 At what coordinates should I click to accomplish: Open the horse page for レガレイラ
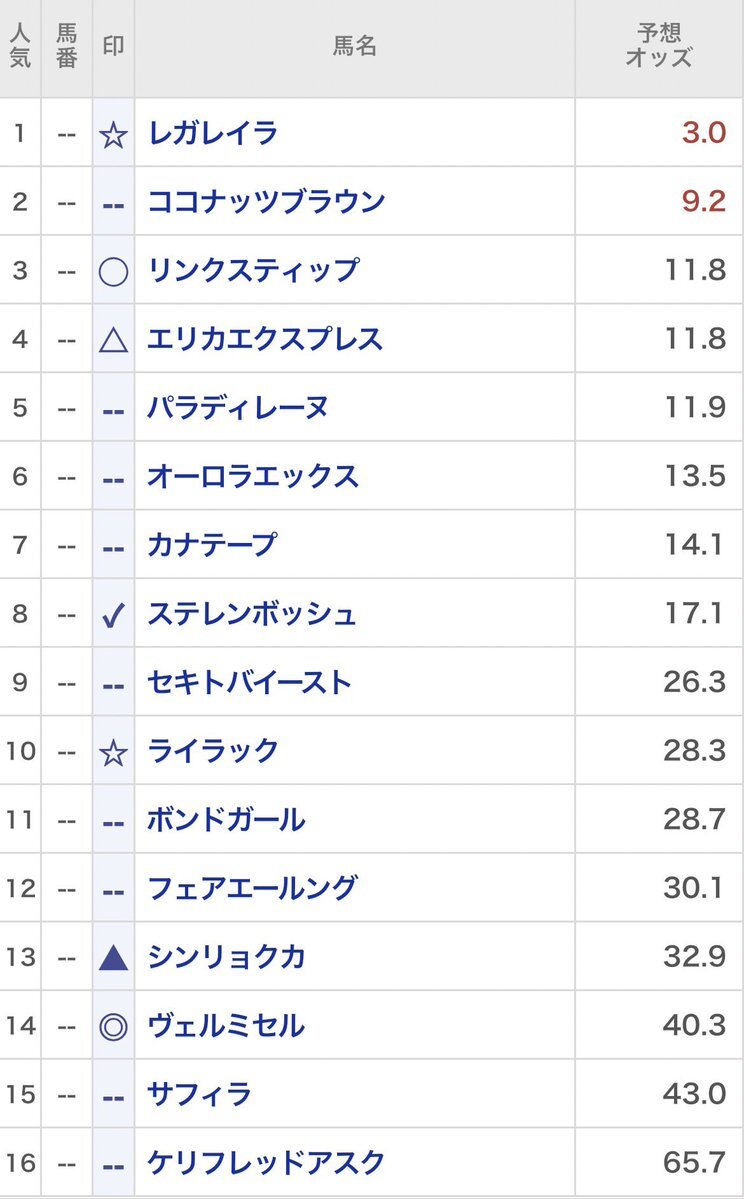click(x=212, y=133)
